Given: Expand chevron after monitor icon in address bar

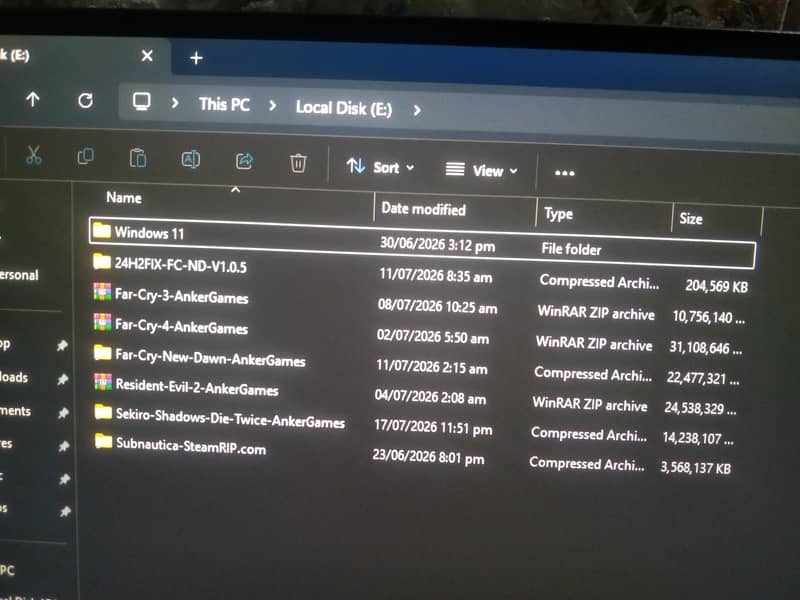Looking at the screenshot, I should pos(175,103).
